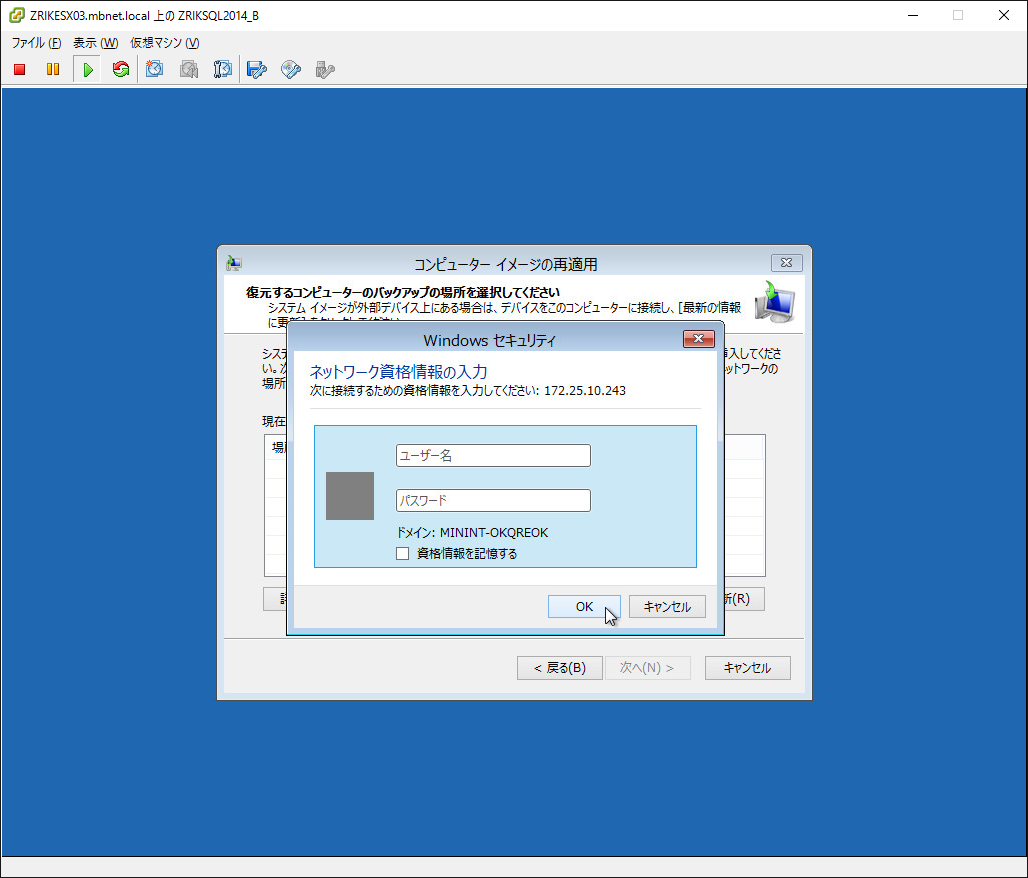Focus the ユーザー名 input field
The image size is (1028, 878).
[x=493, y=456]
